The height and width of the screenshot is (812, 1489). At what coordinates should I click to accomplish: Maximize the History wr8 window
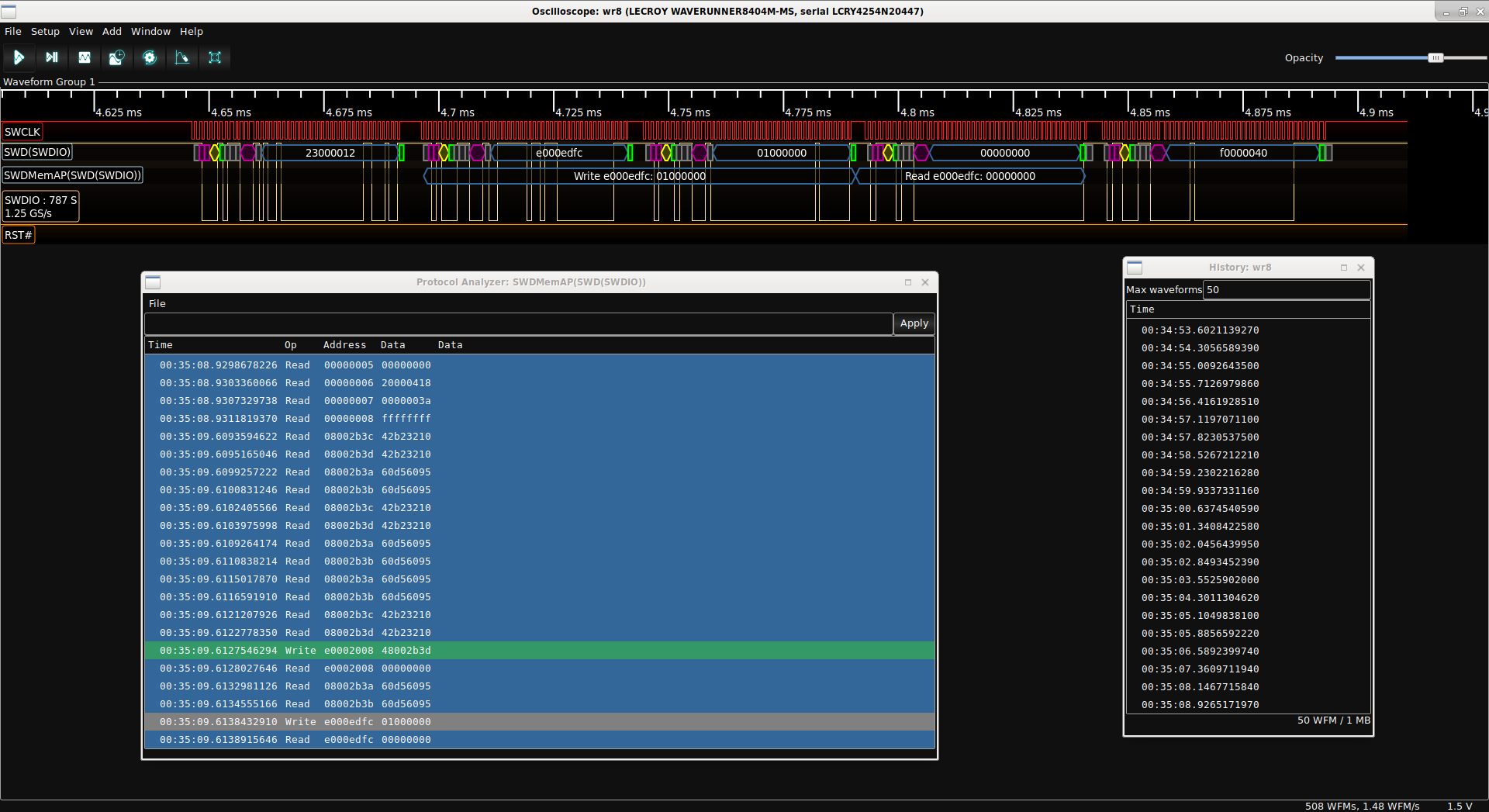pos(1344,268)
